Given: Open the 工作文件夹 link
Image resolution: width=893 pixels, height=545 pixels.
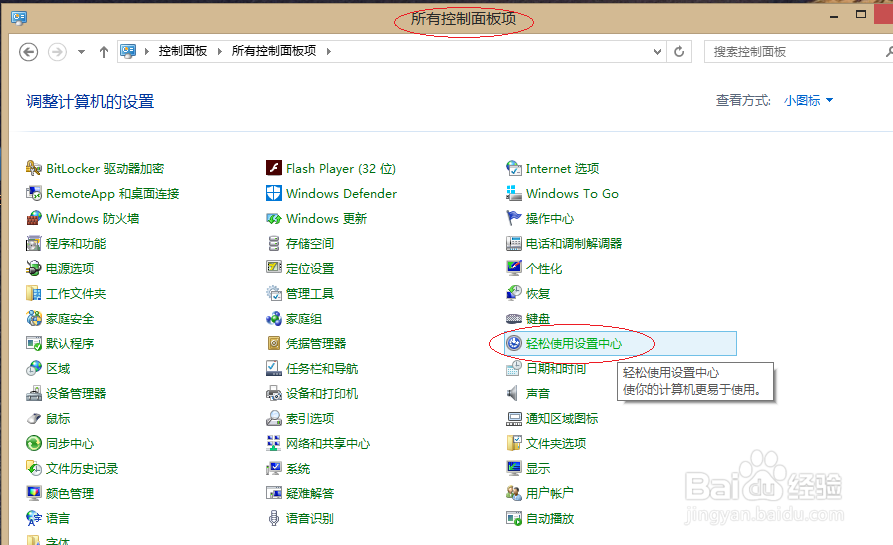Looking at the screenshot, I should (76, 294).
